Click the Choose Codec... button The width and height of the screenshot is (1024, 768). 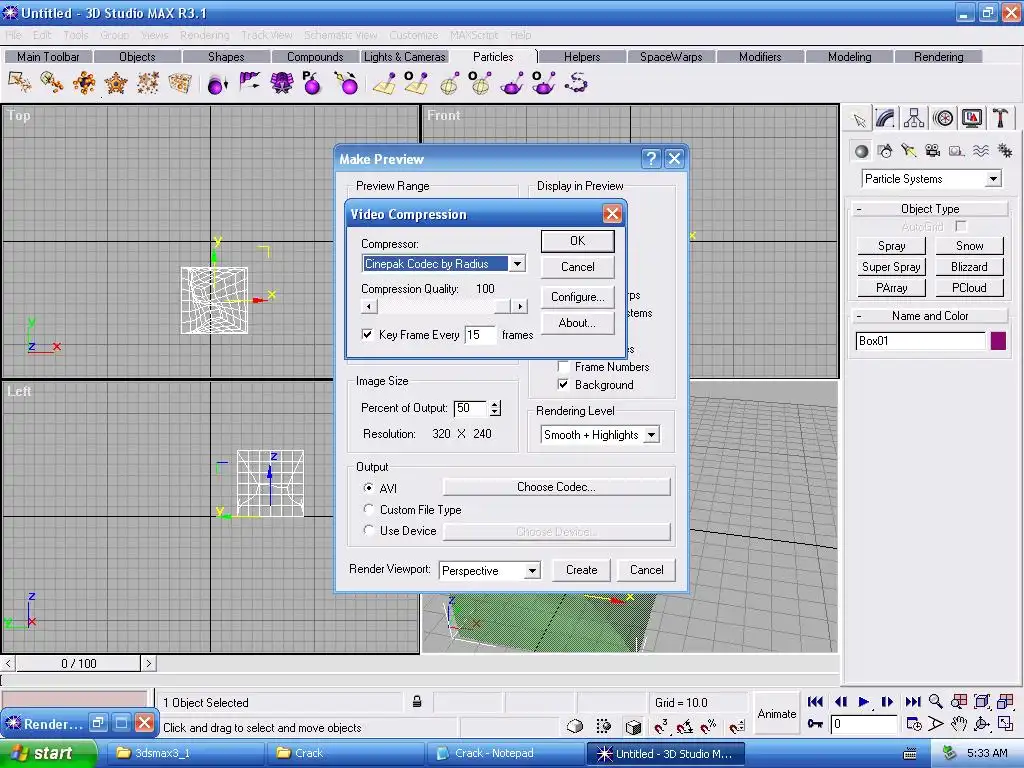point(556,487)
